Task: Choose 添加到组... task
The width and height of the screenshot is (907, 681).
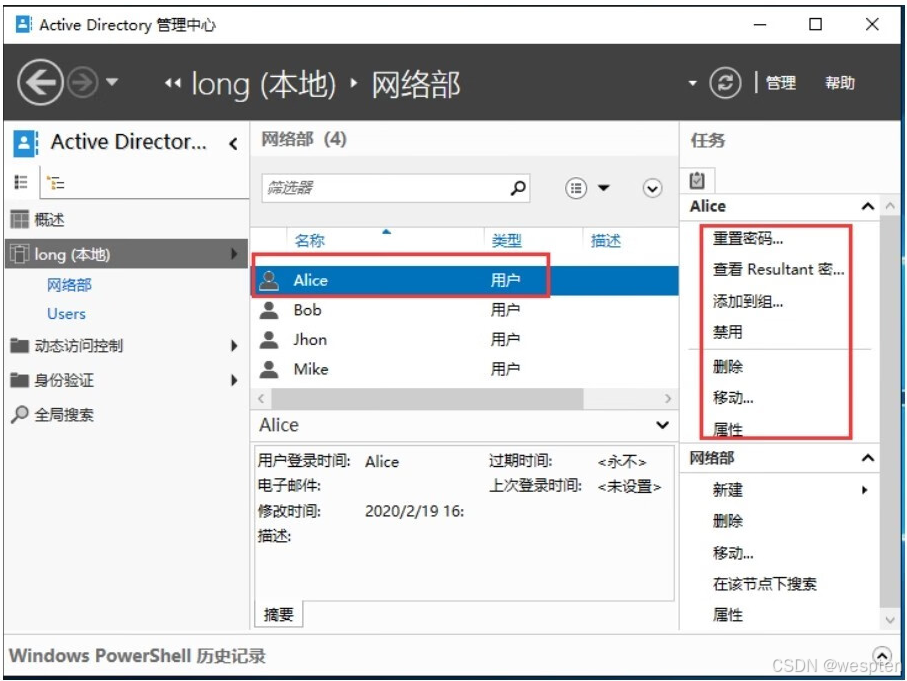Action: coord(748,301)
